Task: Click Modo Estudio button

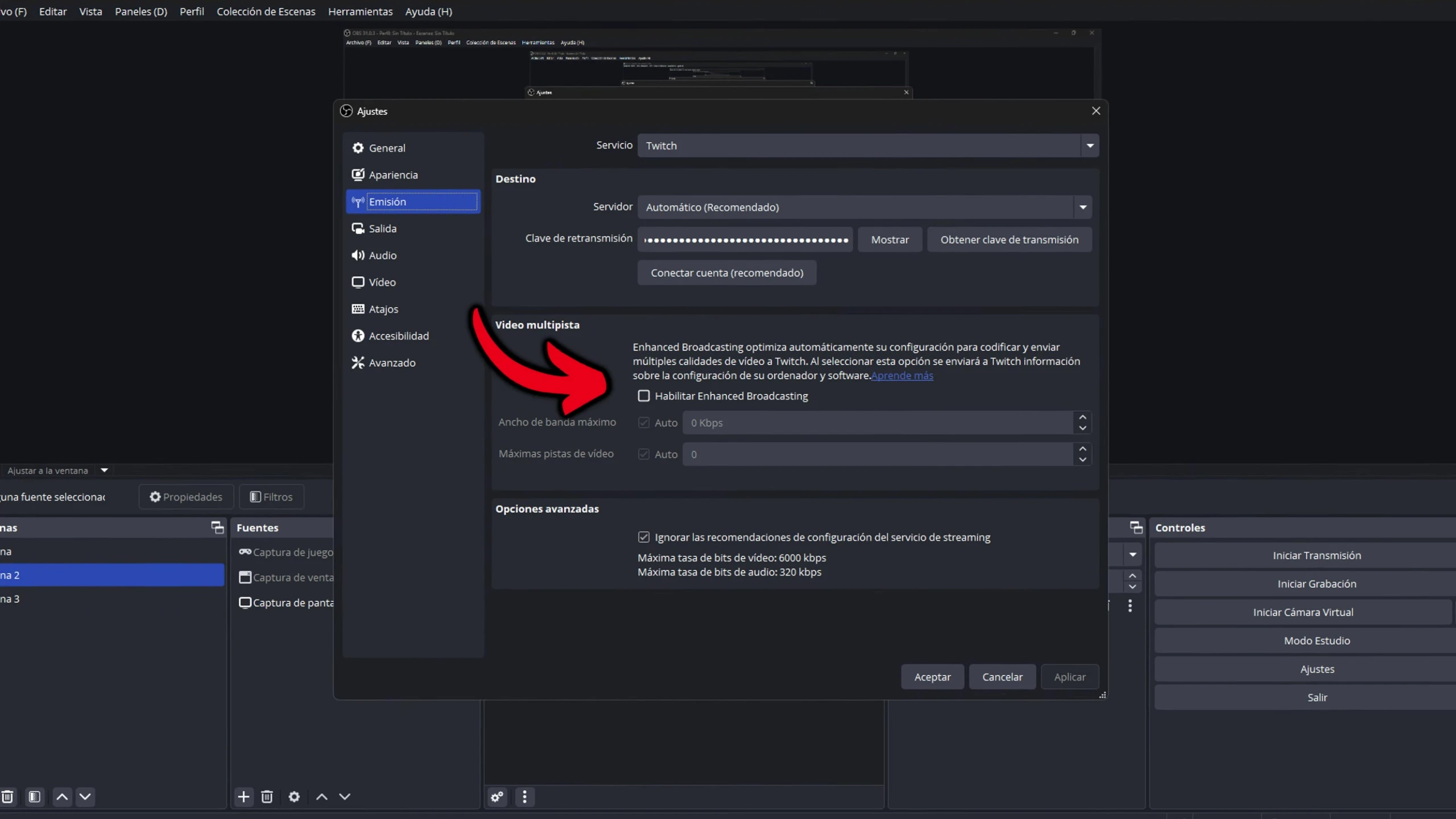Action: pyautogui.click(x=1305, y=640)
